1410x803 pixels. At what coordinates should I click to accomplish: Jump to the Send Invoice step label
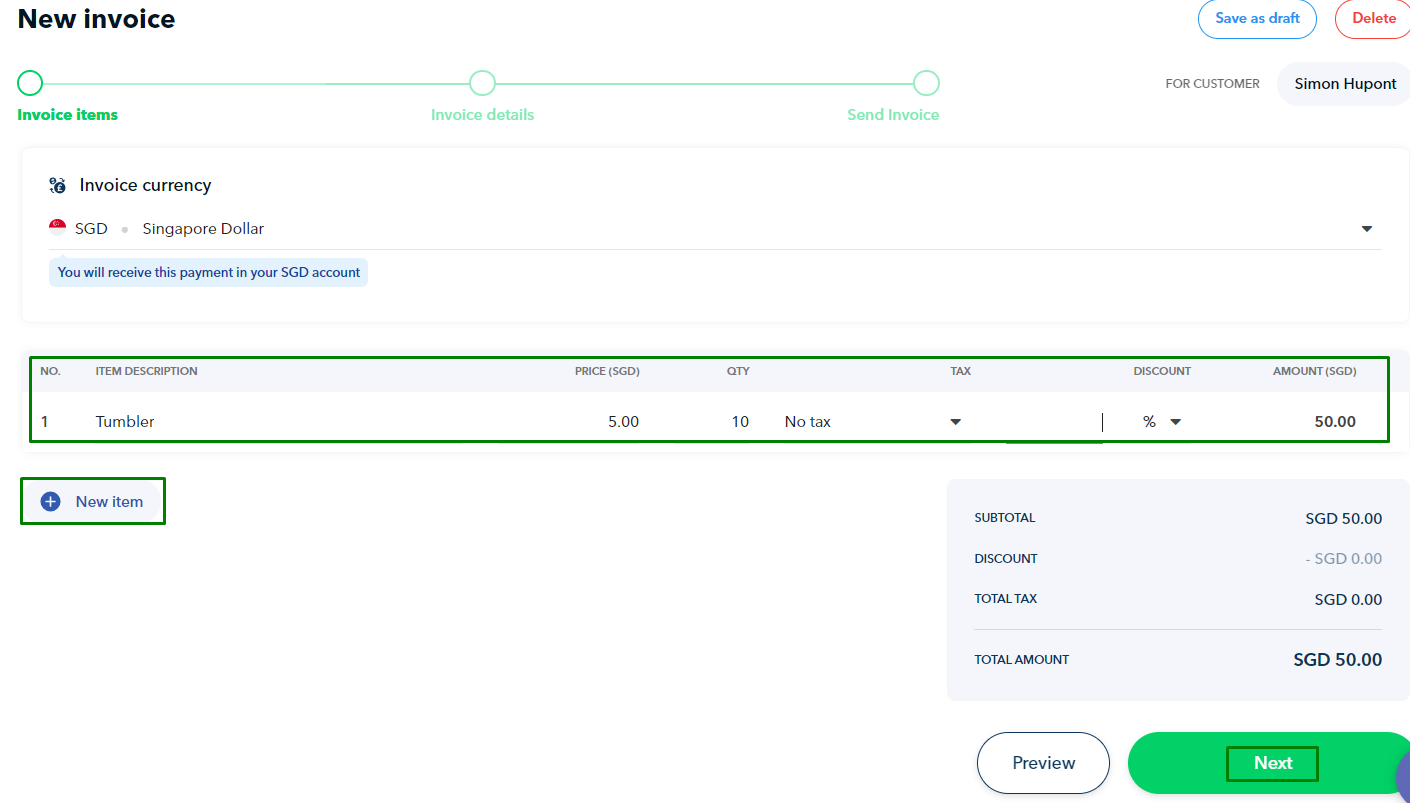893,115
